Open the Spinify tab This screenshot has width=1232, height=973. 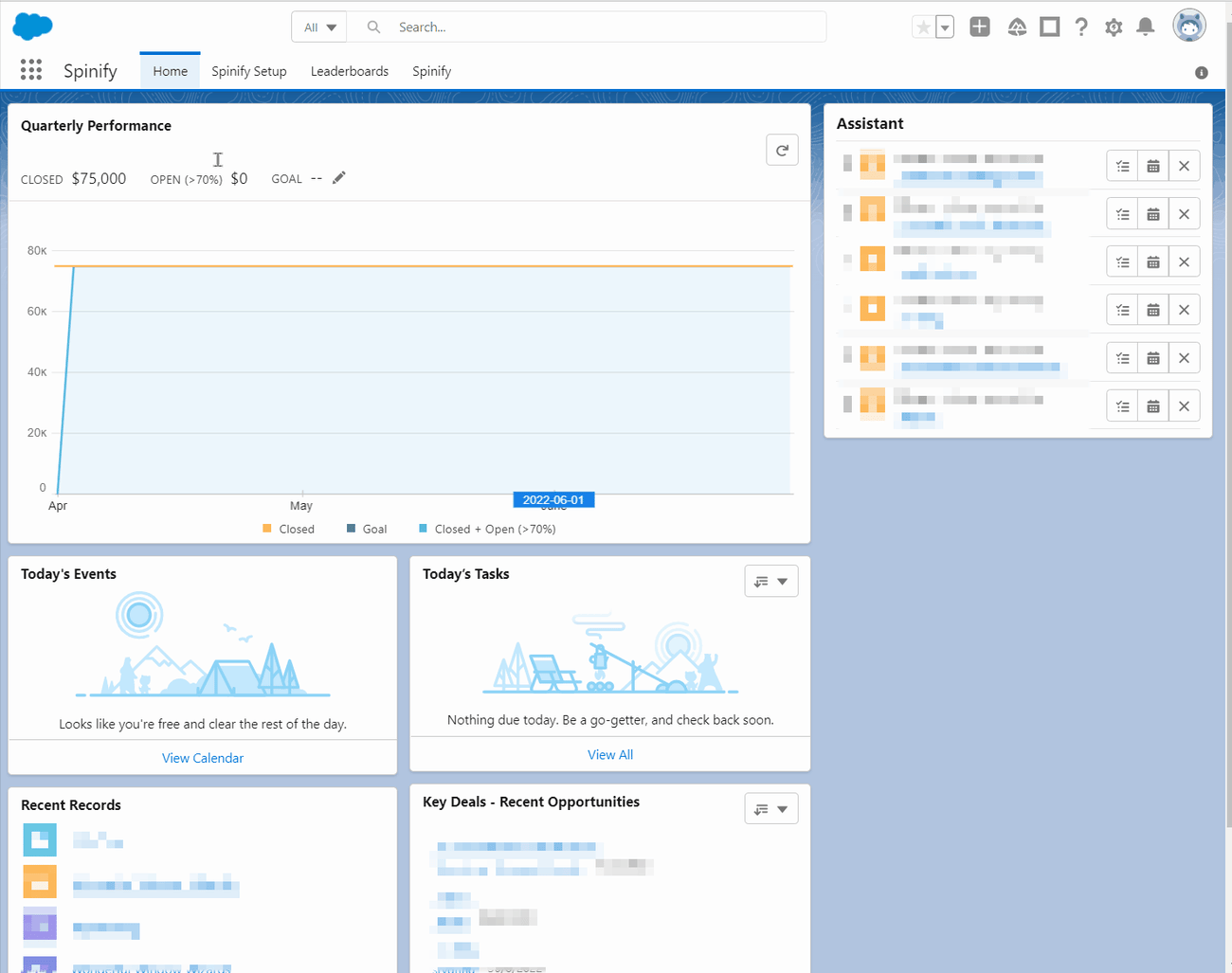(x=432, y=71)
